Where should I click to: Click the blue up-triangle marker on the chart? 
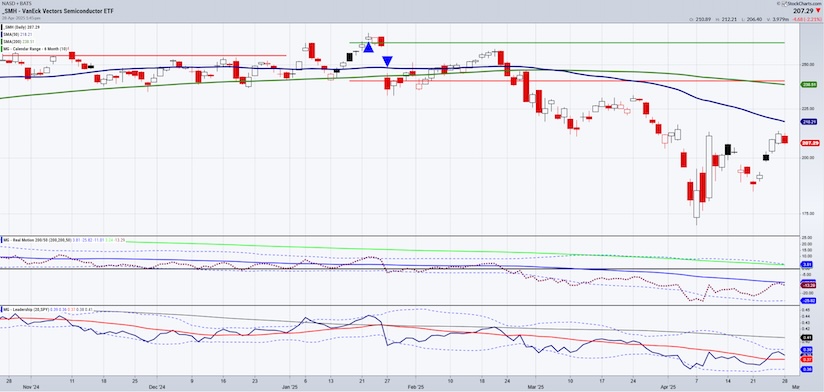click(x=368, y=47)
